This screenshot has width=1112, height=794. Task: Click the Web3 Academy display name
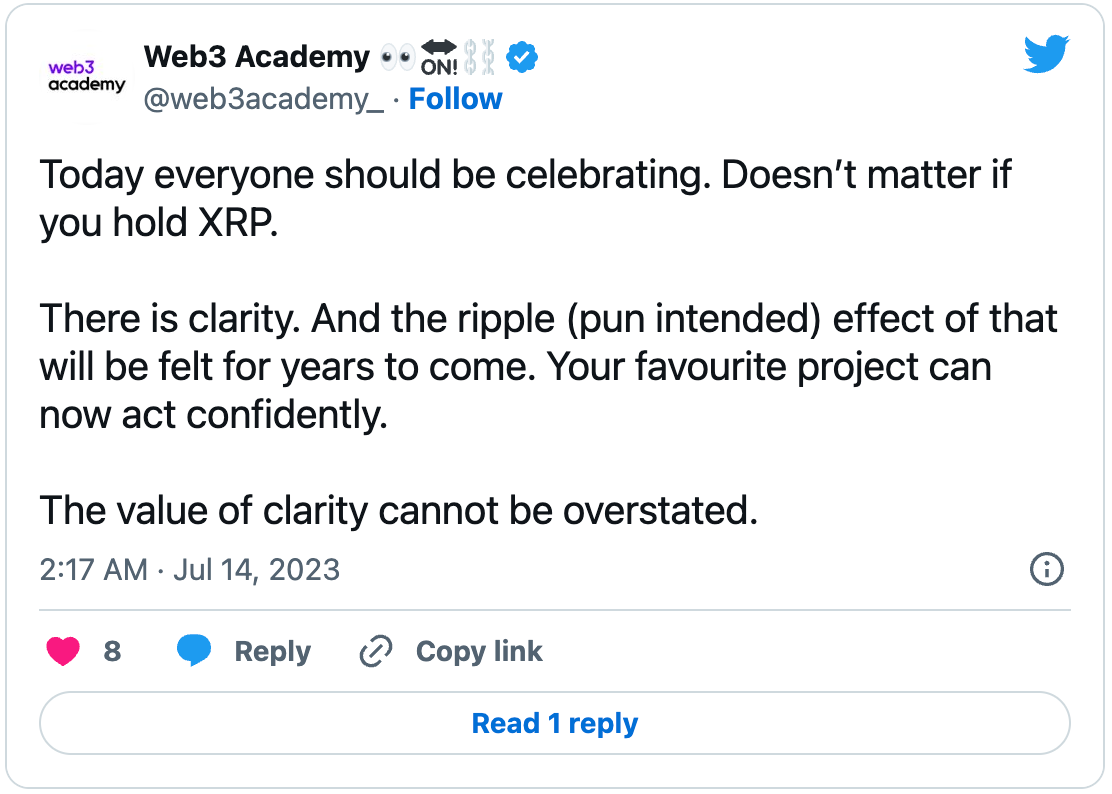click(257, 56)
